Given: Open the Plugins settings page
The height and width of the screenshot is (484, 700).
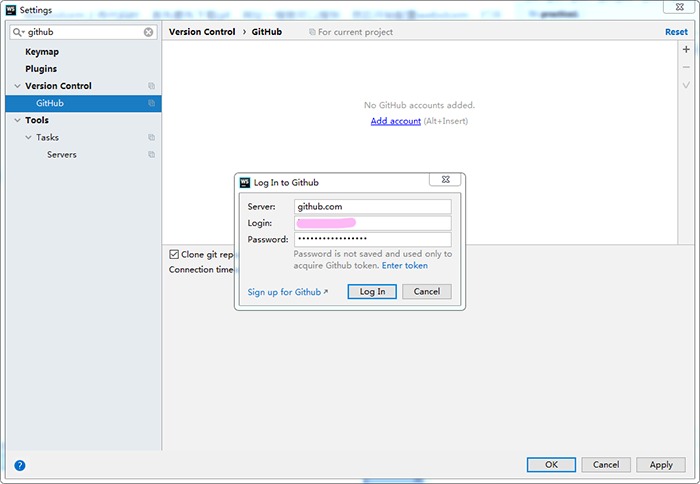Looking at the screenshot, I should click(41, 69).
